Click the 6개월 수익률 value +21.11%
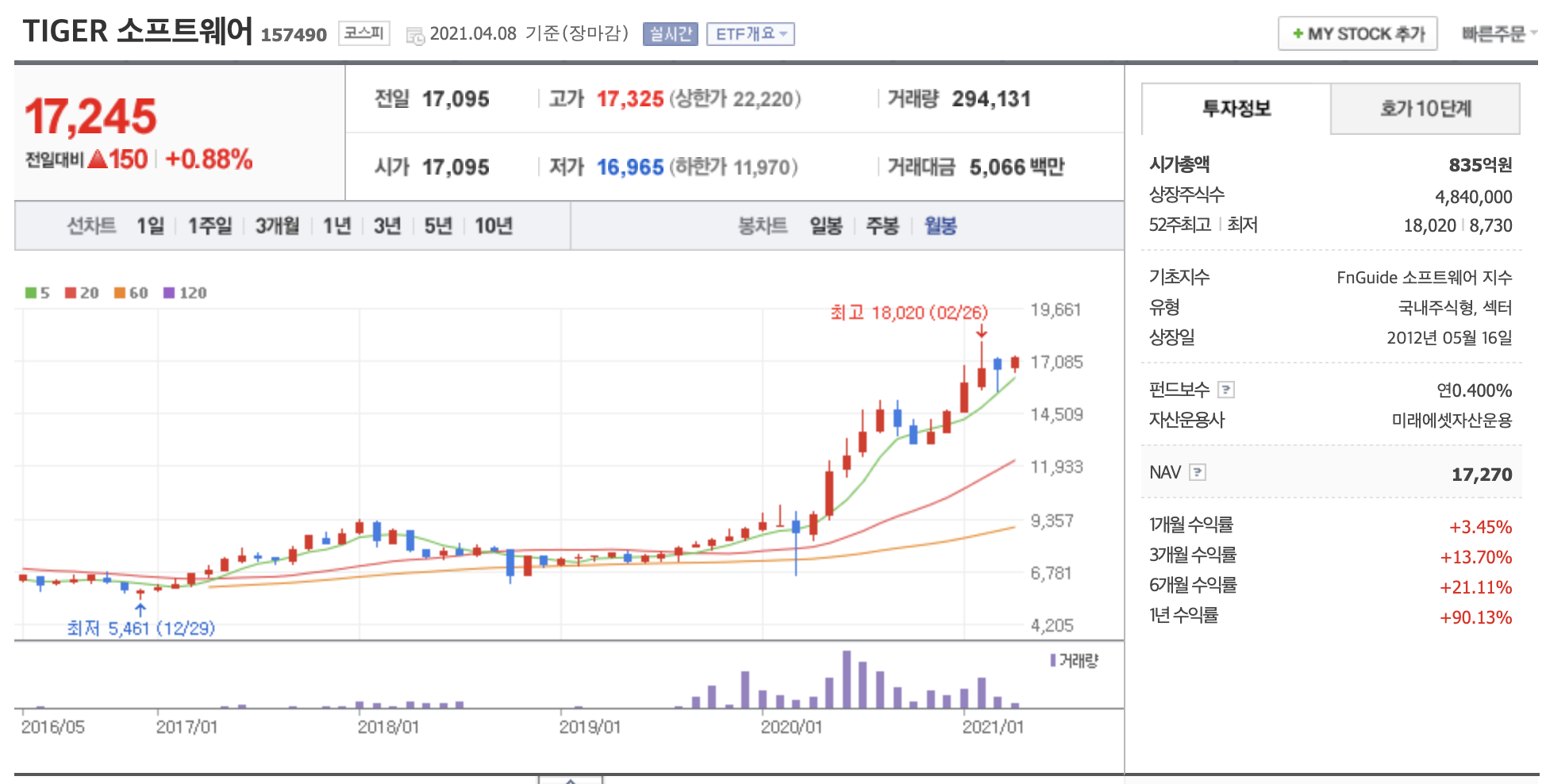Viewport: 1546px width, 784px height. coord(1476,587)
